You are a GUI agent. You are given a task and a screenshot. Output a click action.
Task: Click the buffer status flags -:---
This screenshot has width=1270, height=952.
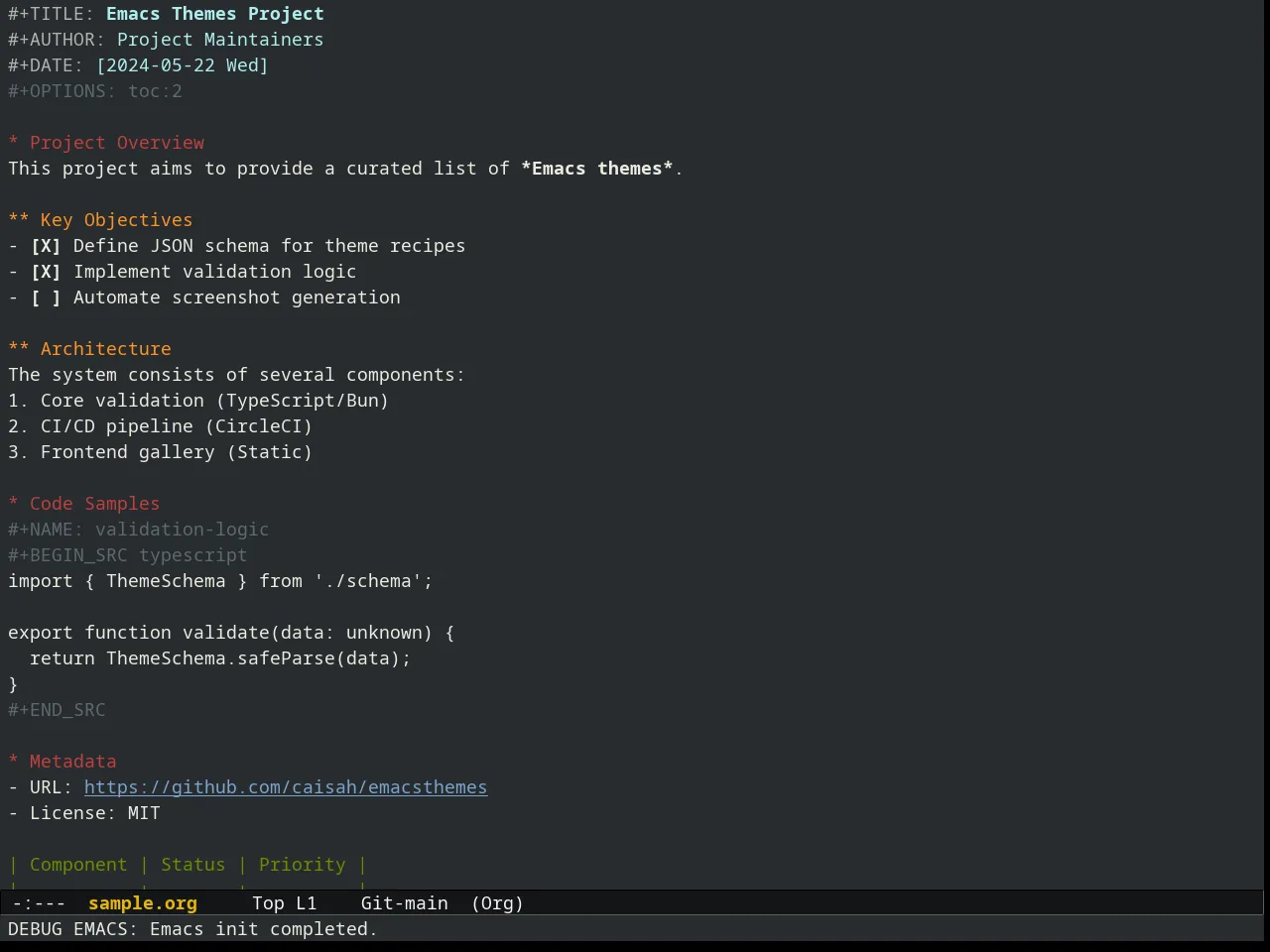tap(40, 903)
